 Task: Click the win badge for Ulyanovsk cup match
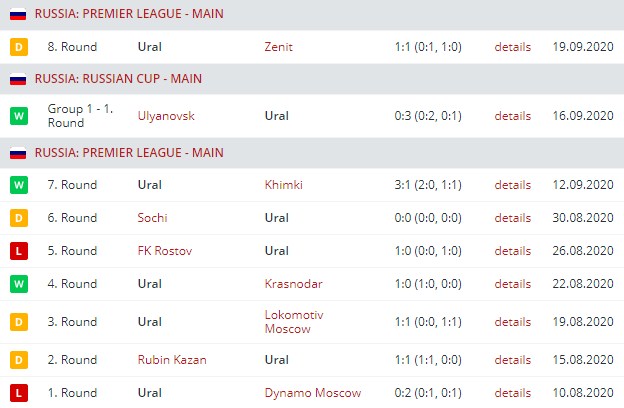[x=18, y=116]
